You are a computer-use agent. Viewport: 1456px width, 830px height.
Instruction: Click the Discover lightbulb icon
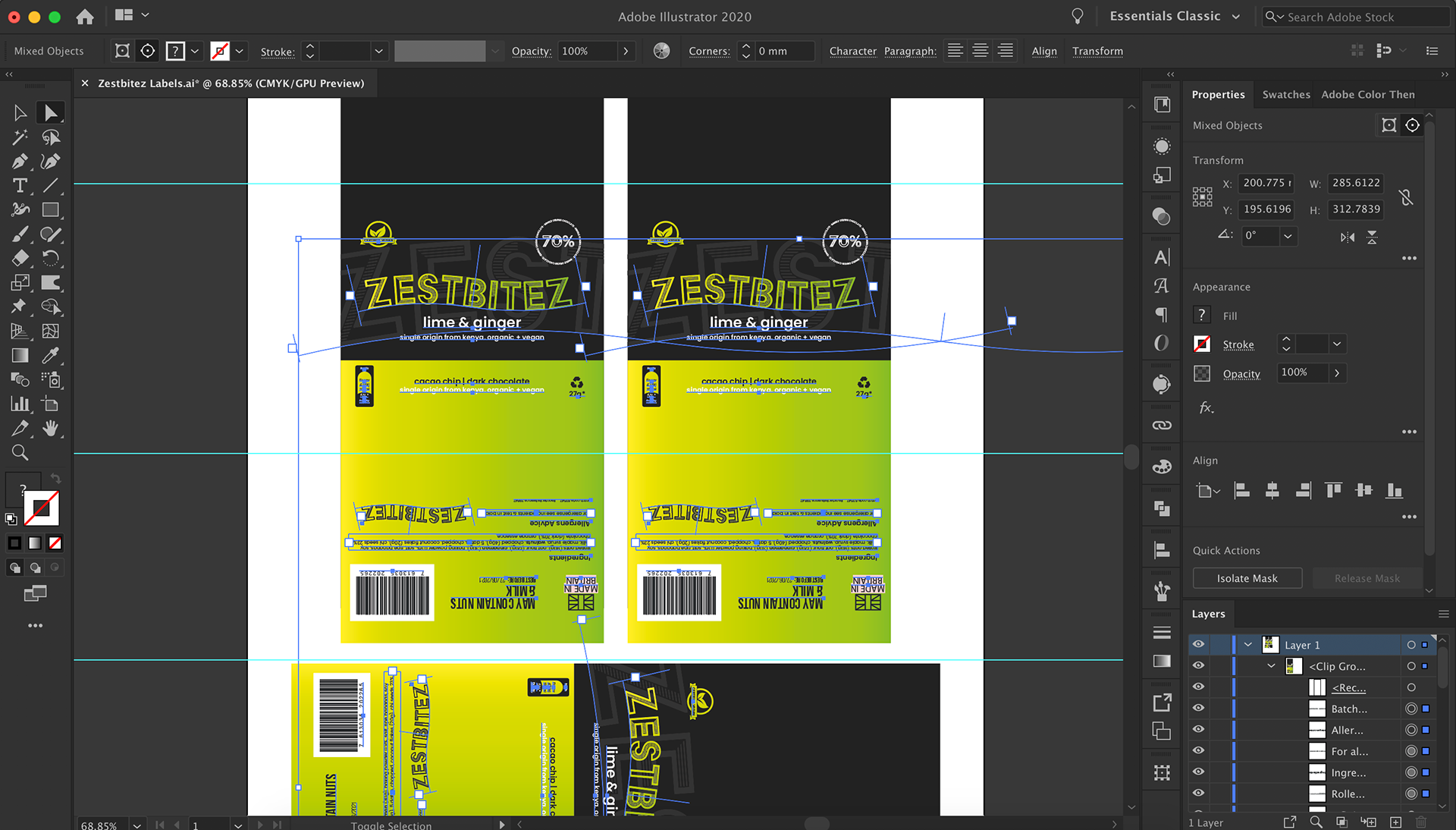(x=1077, y=17)
